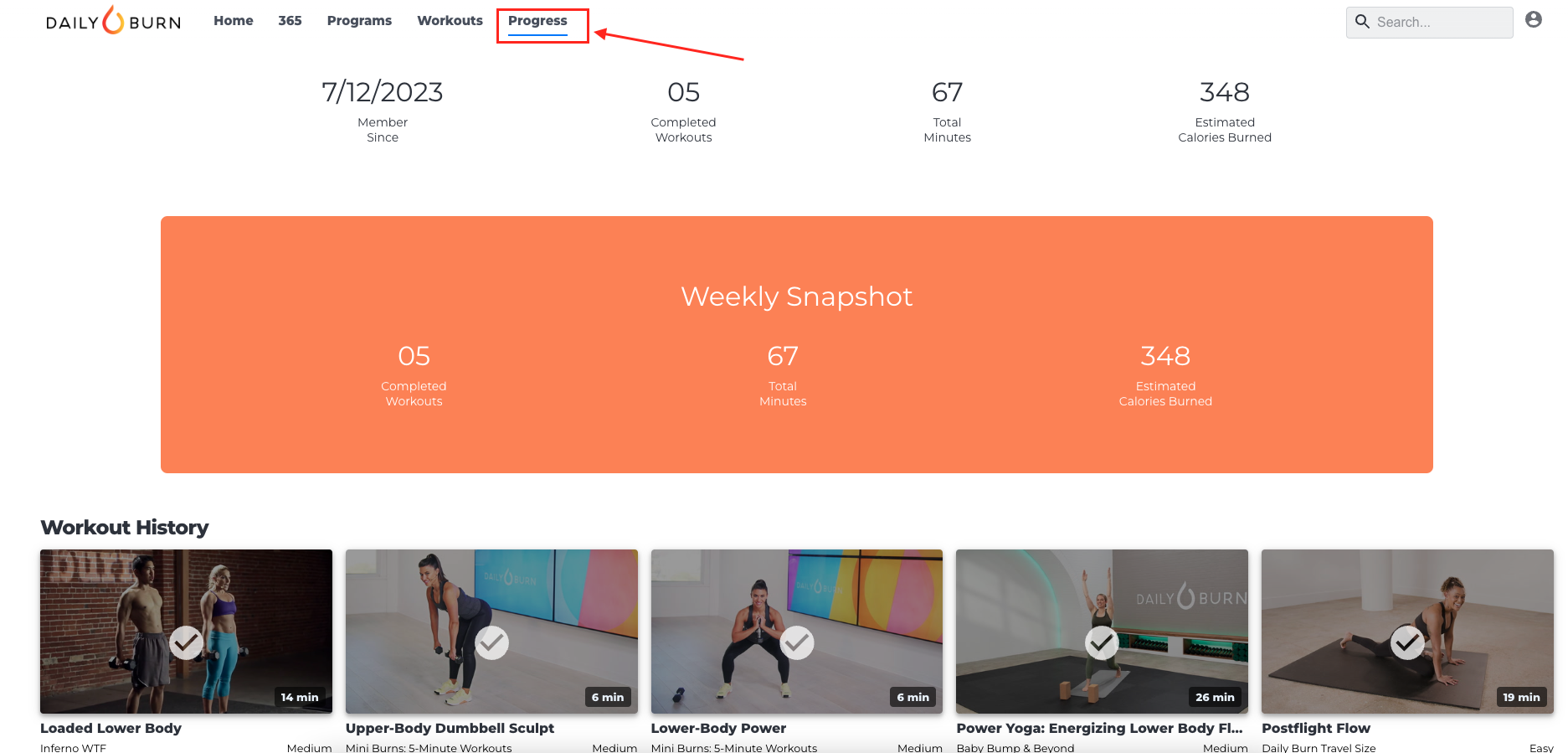Open the Lower-Body Power title link
Screen dimensions: 1568x753
point(718,728)
